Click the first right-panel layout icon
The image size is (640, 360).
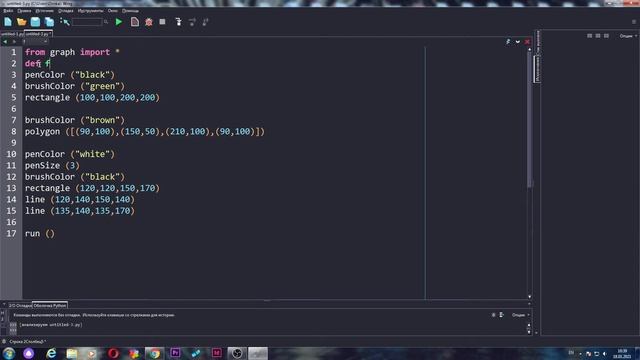pos(589,36)
